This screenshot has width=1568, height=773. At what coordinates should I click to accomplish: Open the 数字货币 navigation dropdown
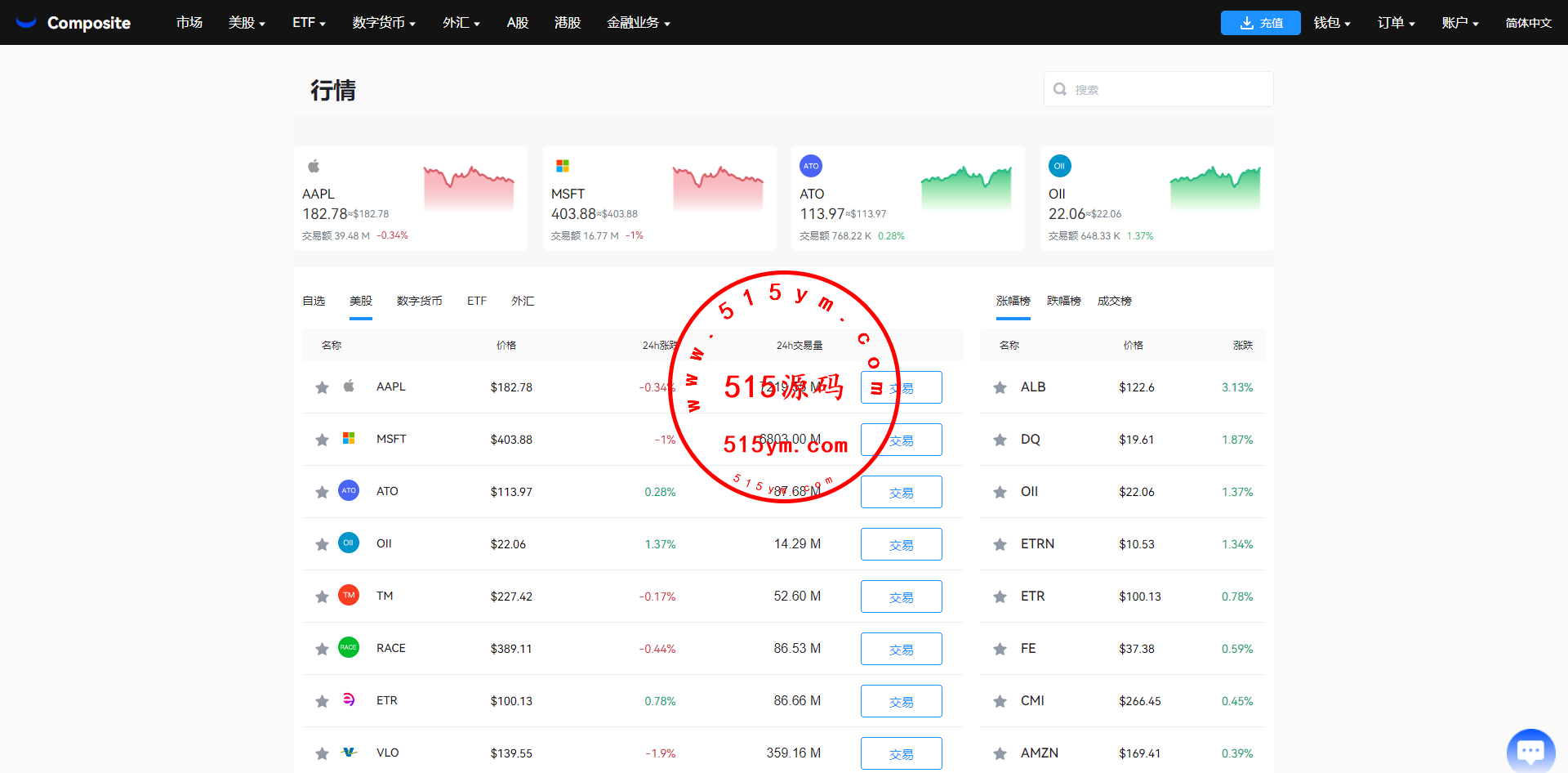click(x=383, y=23)
